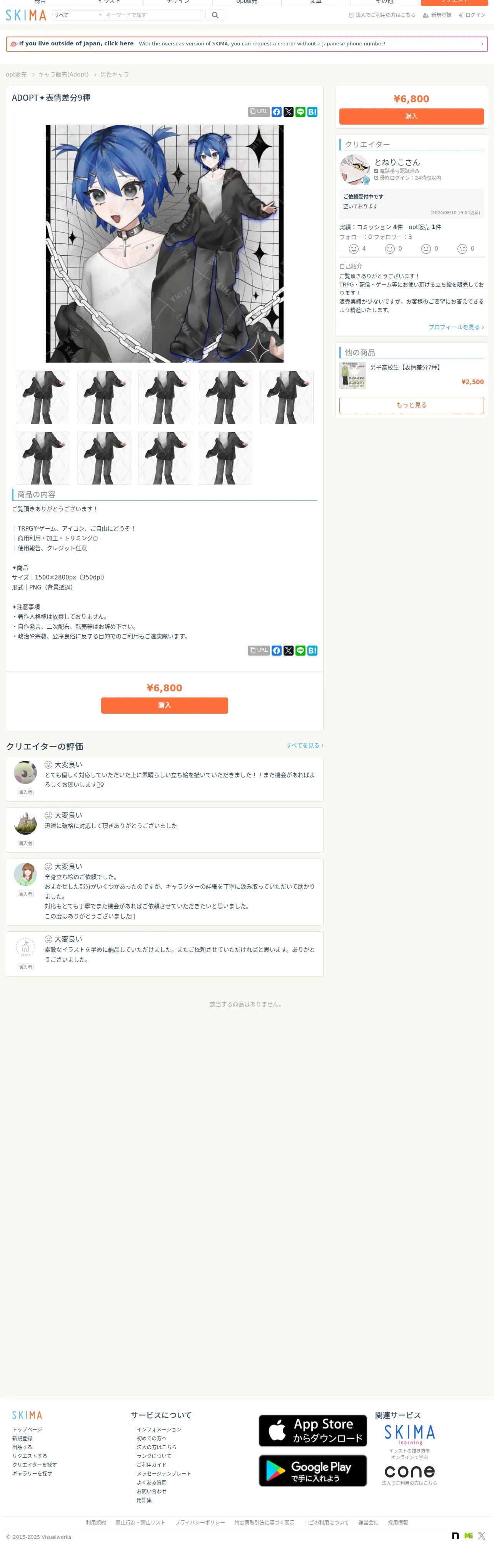Open プロフィールを見る link
The height and width of the screenshot is (1568, 494).
(x=456, y=327)
